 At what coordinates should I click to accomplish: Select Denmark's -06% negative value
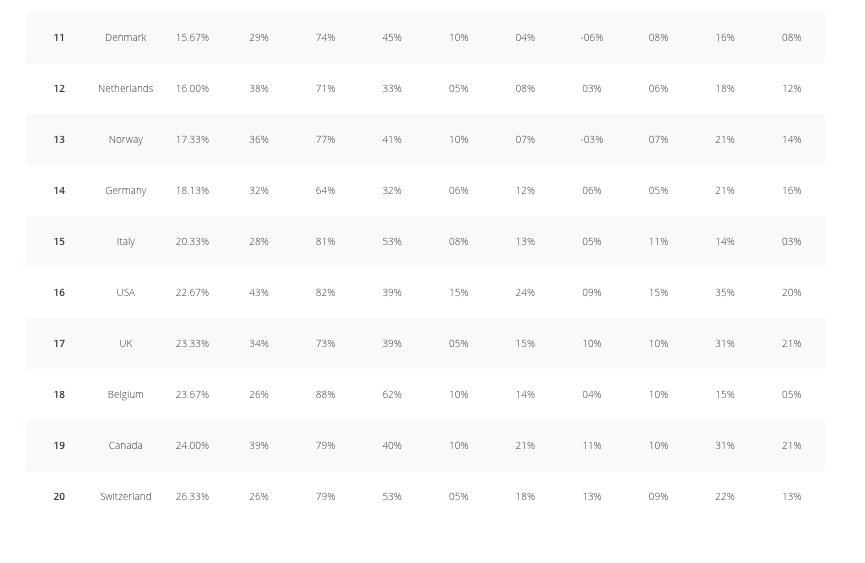(591, 37)
